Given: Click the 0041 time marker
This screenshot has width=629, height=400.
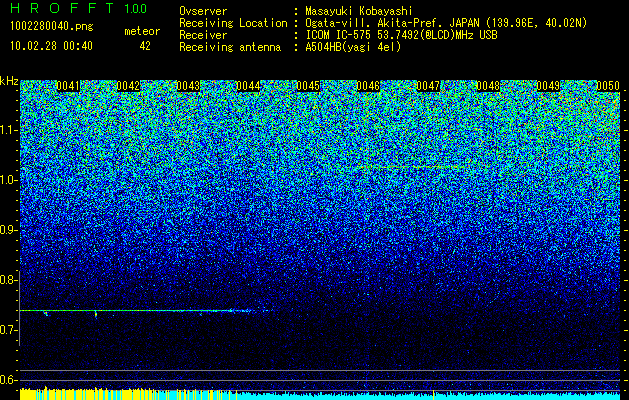Looking at the screenshot, I should [67, 86].
